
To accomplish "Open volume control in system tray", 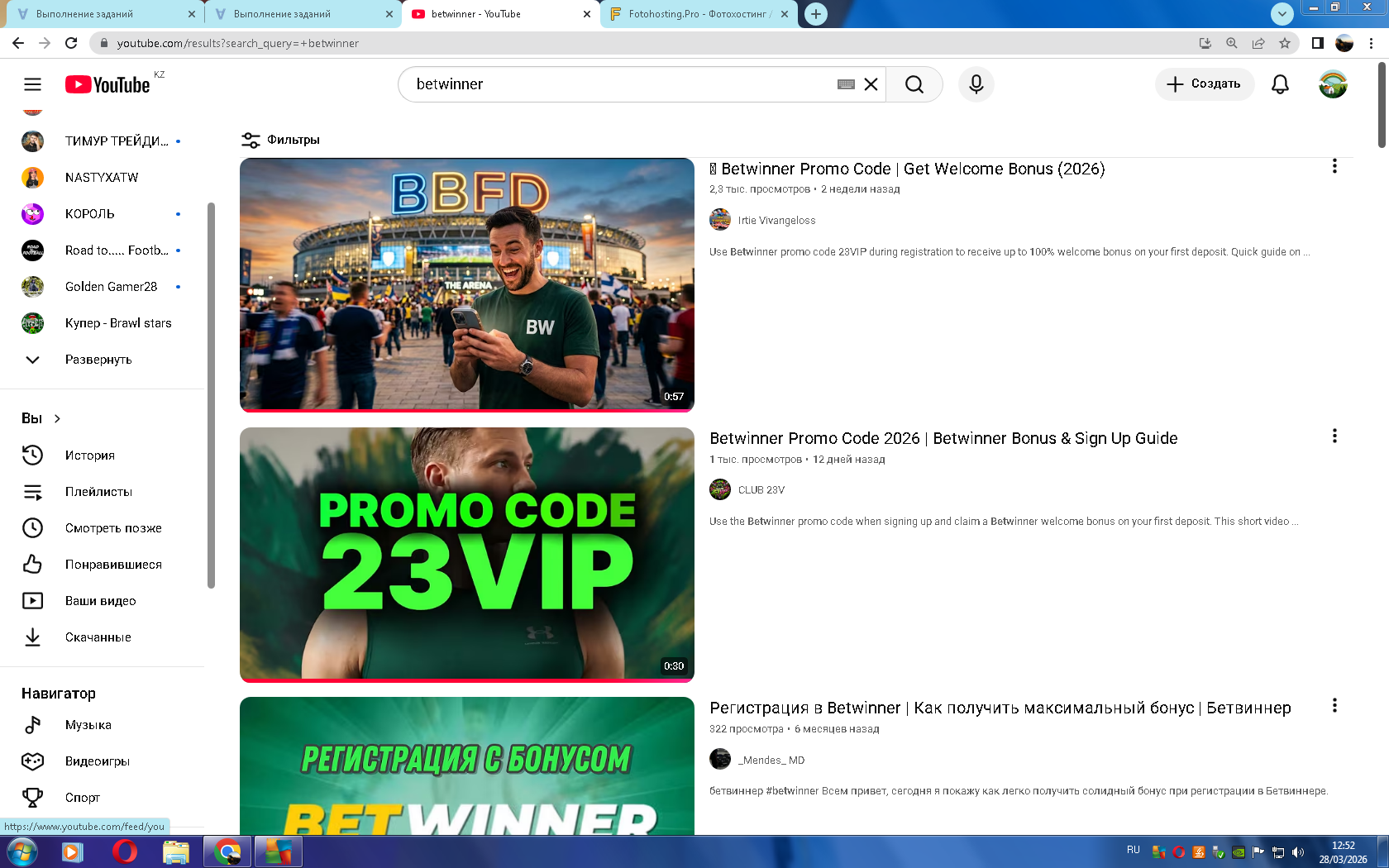I will [1298, 852].
